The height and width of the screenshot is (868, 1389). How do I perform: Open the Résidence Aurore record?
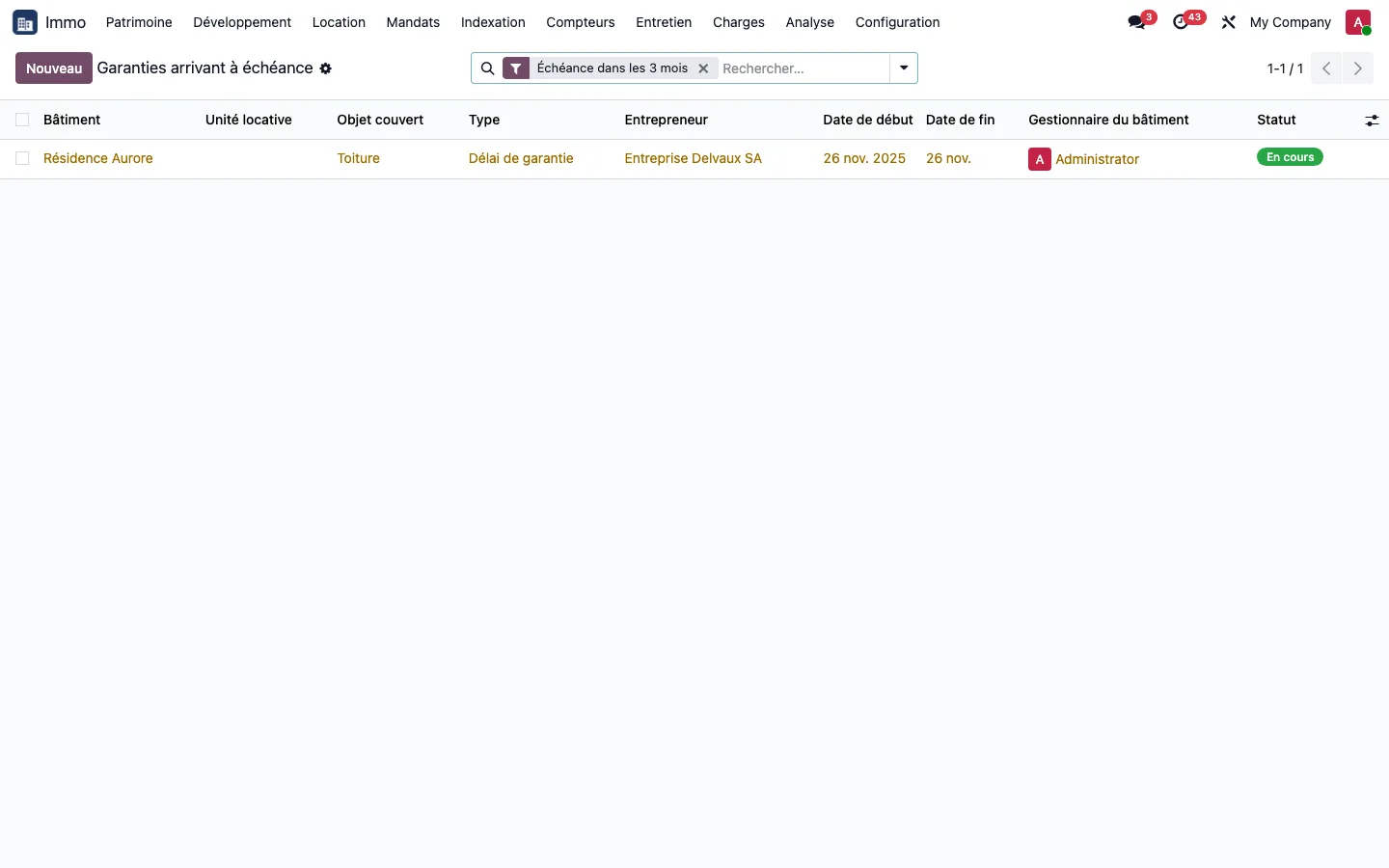coord(98,158)
